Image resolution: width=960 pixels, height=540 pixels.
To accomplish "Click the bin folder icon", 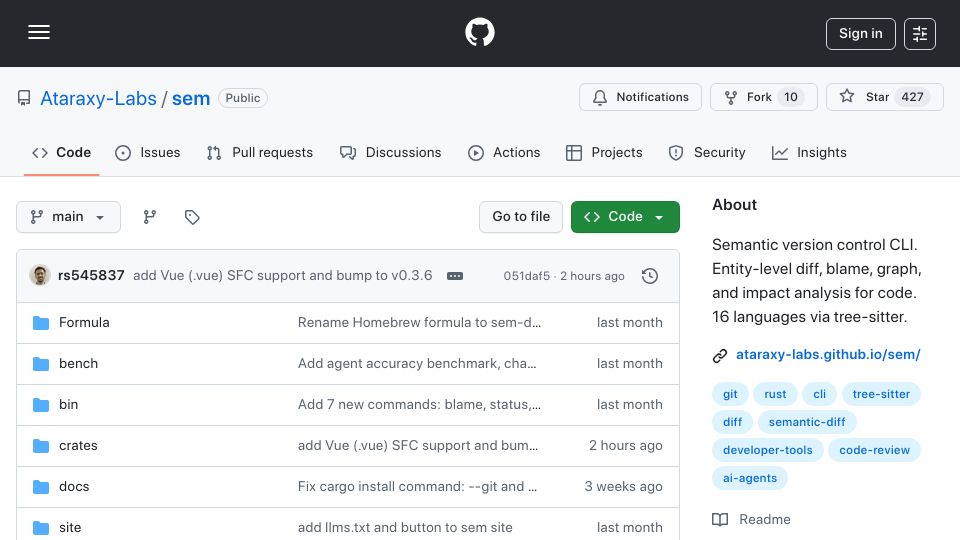I will pos(41,405).
